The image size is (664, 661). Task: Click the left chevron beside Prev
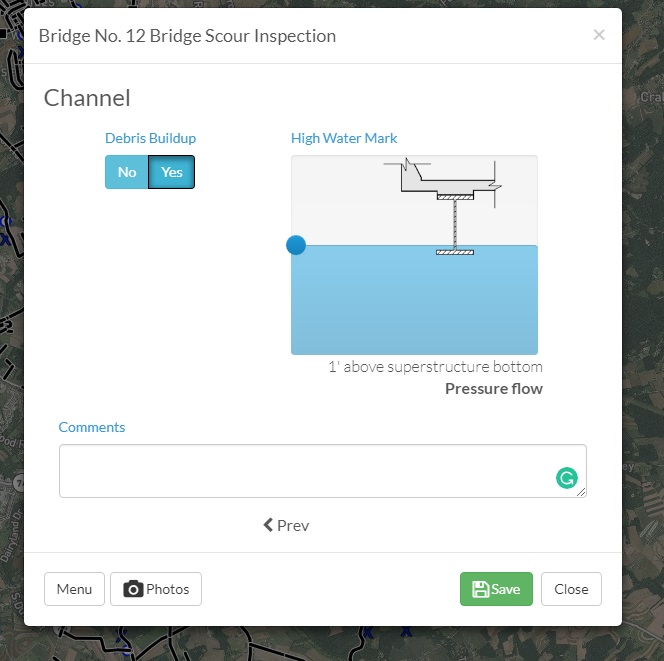coord(268,525)
